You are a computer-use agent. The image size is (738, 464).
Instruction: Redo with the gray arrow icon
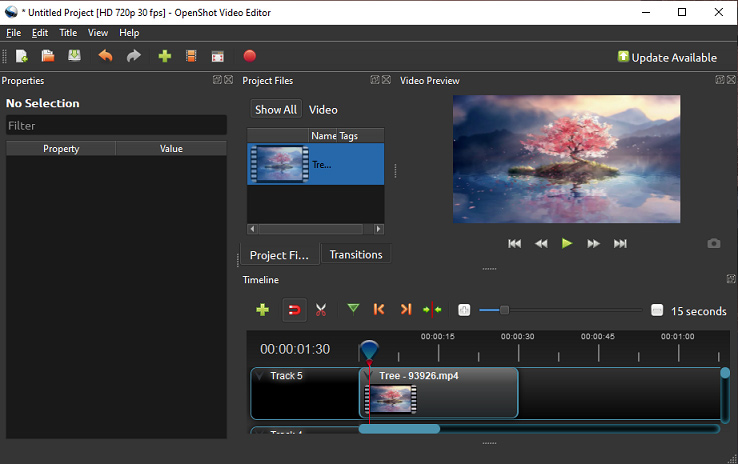(134, 56)
